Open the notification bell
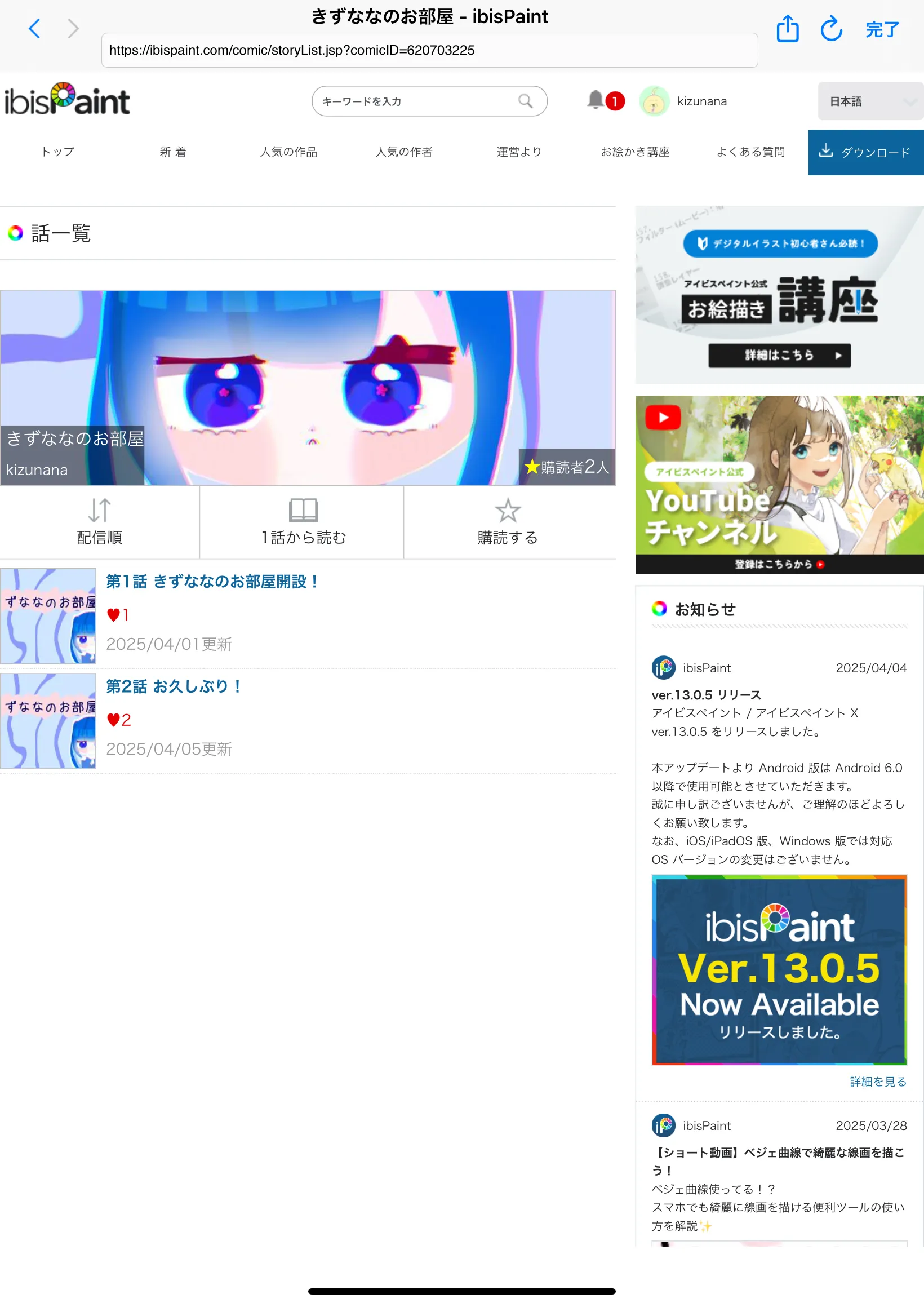This screenshot has height=1303, width=924. point(596,100)
